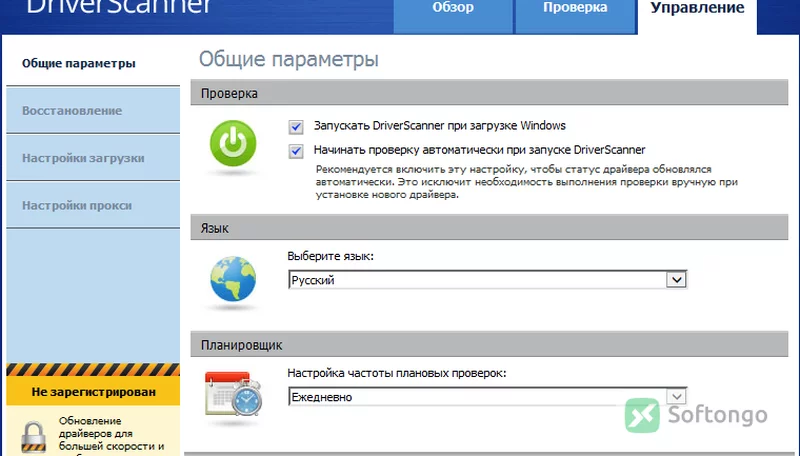Toggle Запускать DriverScanner при загрузке Windows checkbox
Screen dimensions: 800x456
(296, 127)
